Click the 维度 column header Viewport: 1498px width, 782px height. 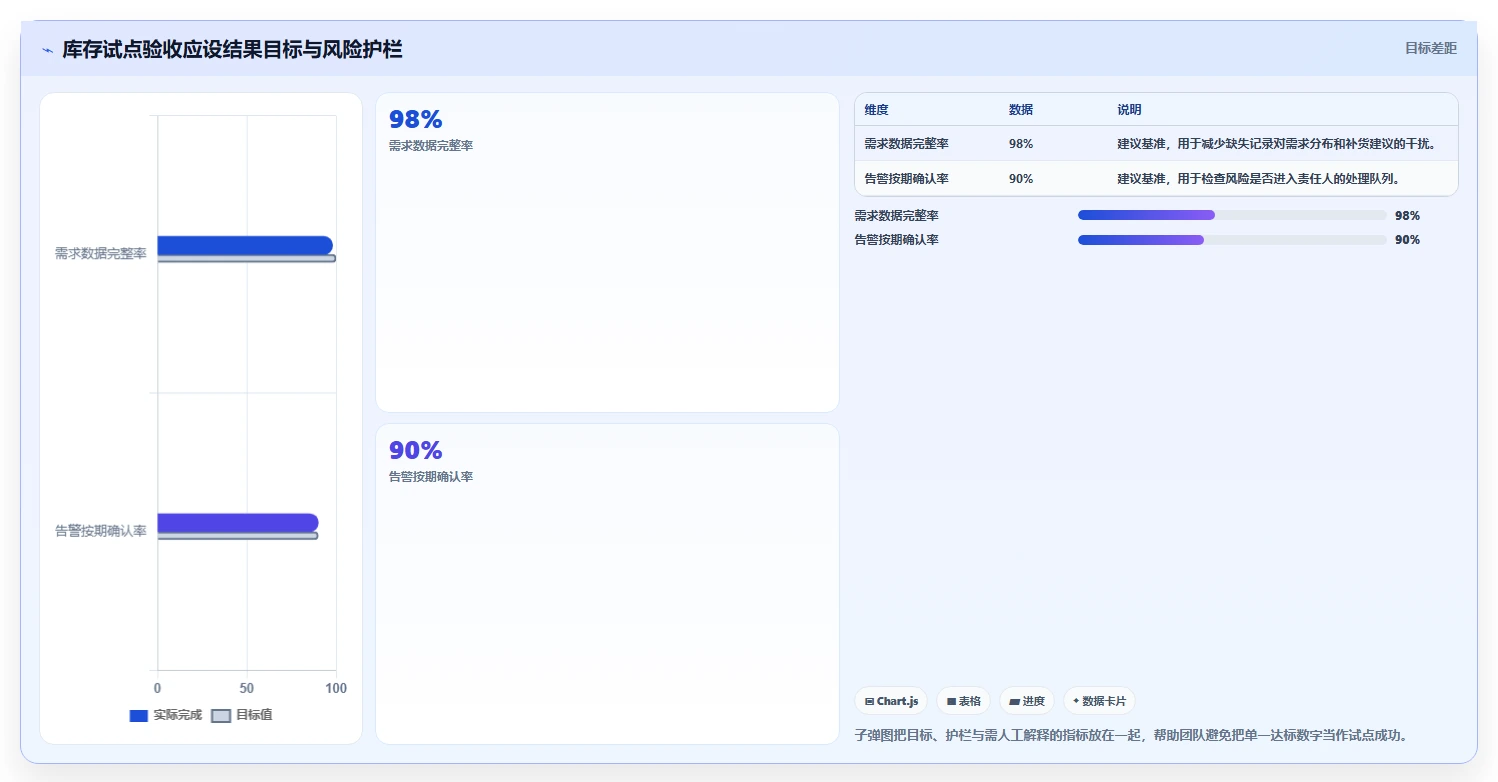click(x=877, y=110)
